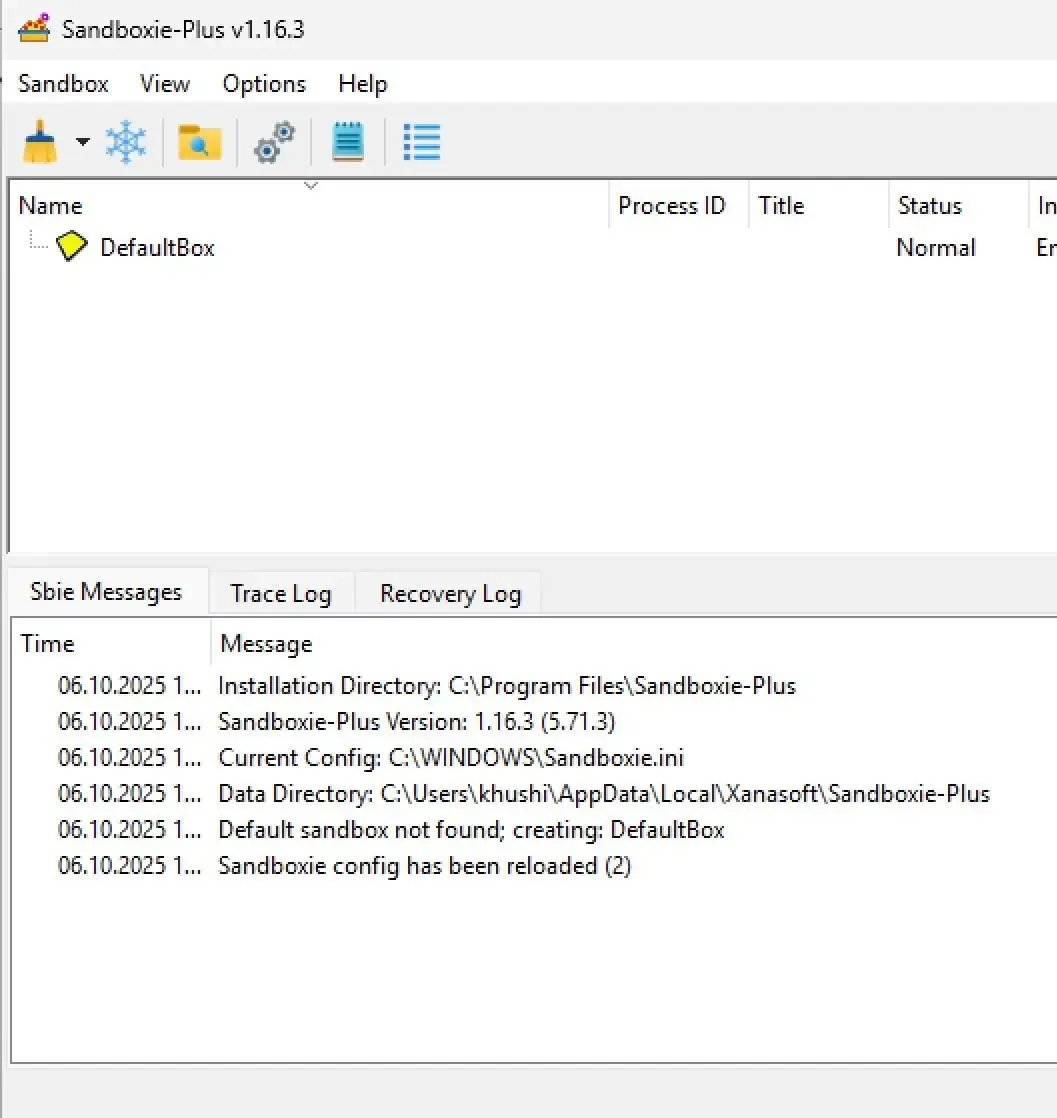Open the Help menu
The width and height of the screenshot is (1057, 1118).
point(362,83)
